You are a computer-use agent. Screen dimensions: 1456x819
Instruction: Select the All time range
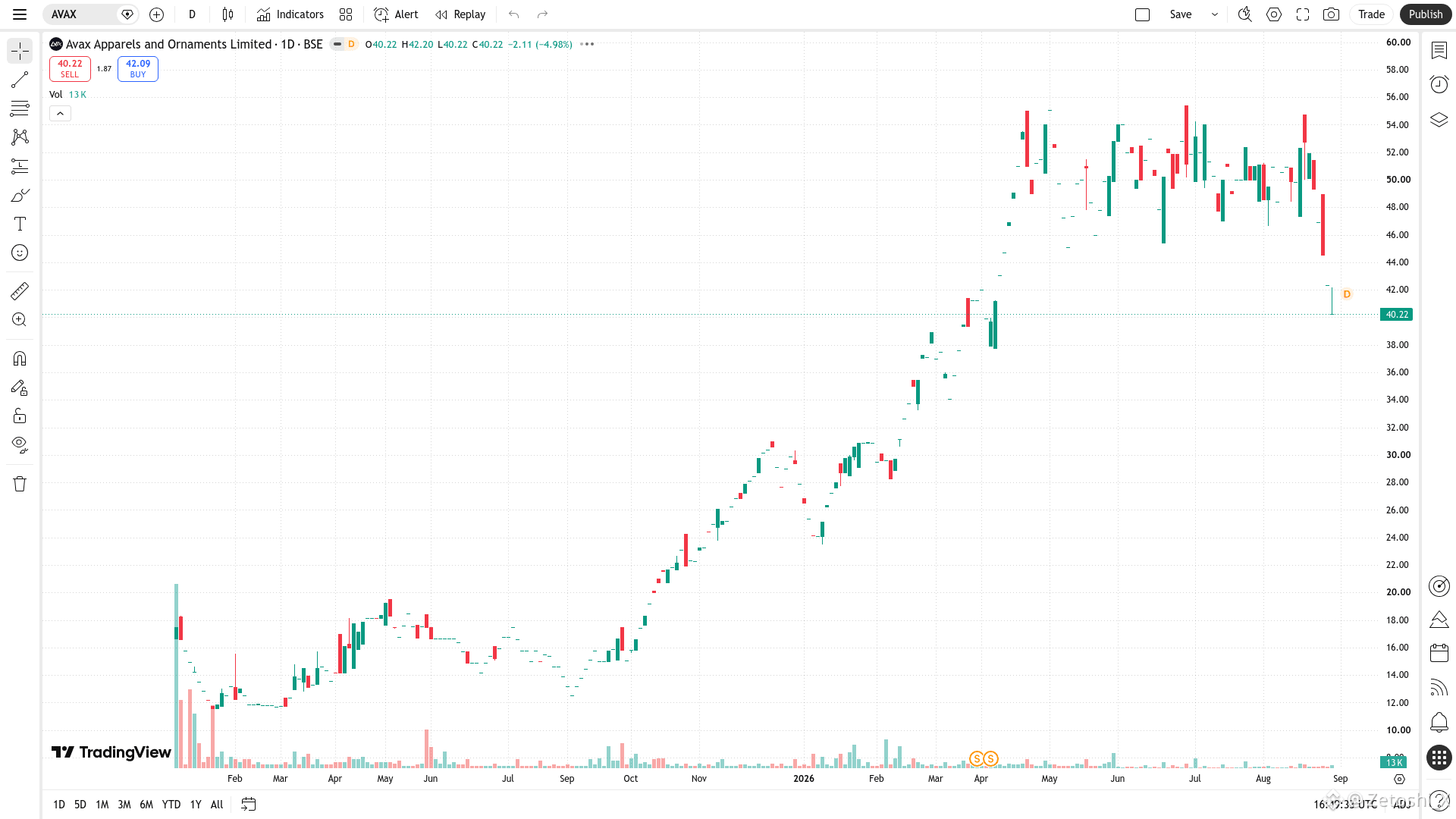coord(217,805)
